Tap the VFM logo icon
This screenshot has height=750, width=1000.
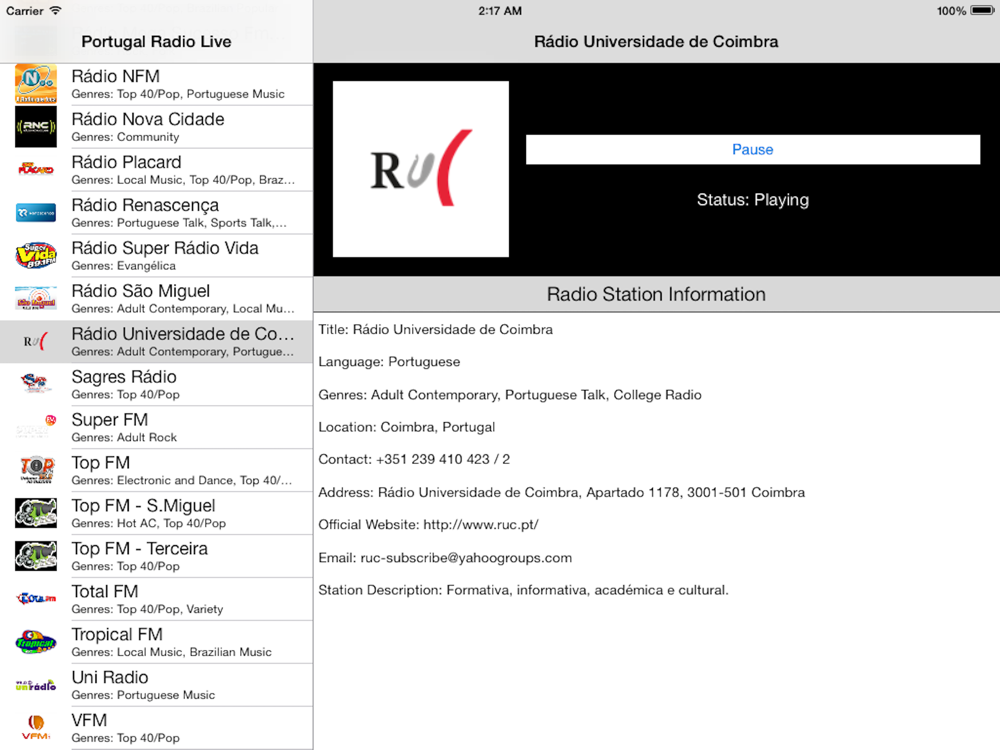pos(36,728)
